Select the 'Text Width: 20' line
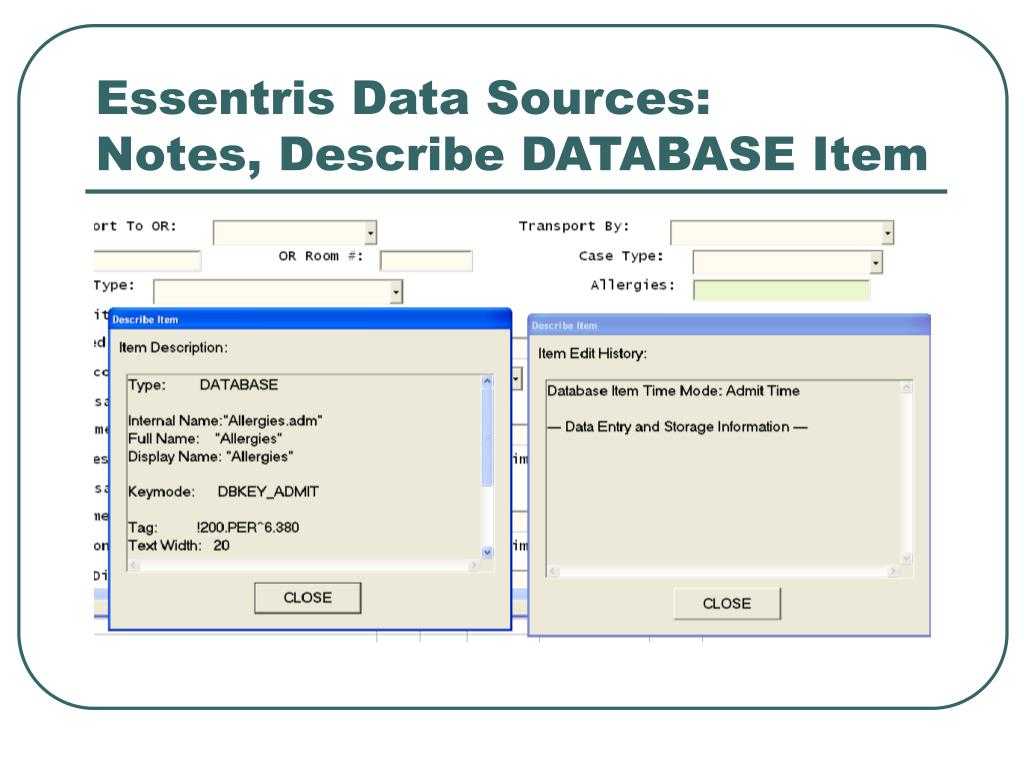This screenshot has height=768, width=1024. tap(179, 546)
